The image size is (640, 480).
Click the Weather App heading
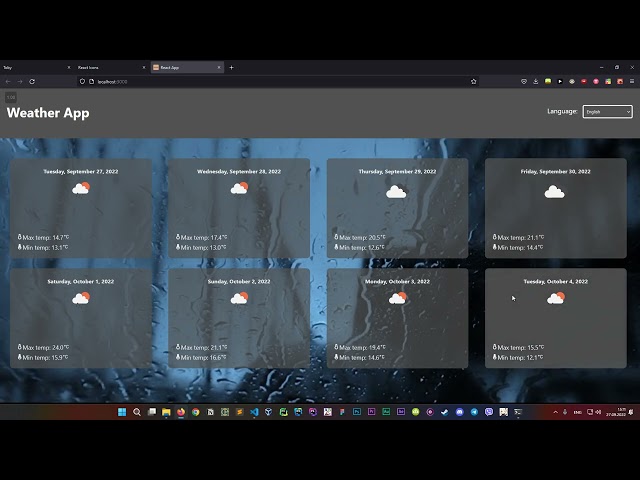pos(48,113)
